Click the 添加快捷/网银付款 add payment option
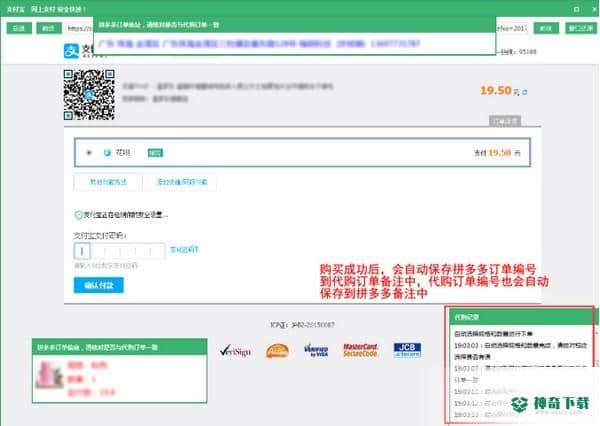This screenshot has height=426, width=600. (x=182, y=182)
